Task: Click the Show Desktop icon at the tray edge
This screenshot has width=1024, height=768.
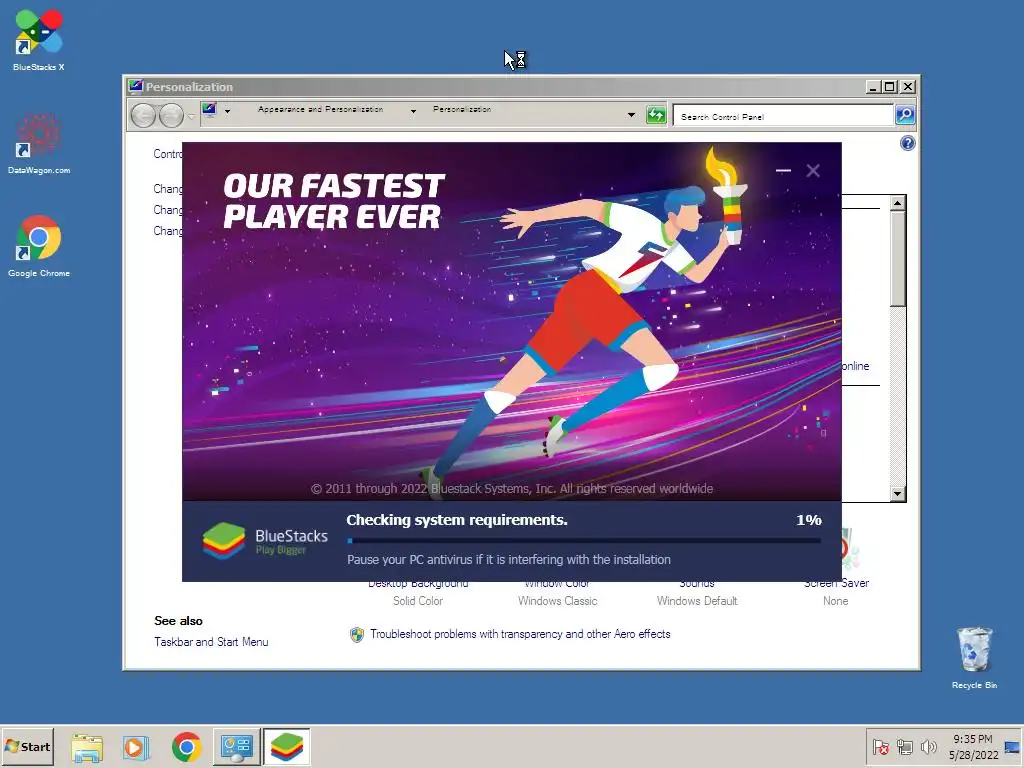Action: 1013,747
